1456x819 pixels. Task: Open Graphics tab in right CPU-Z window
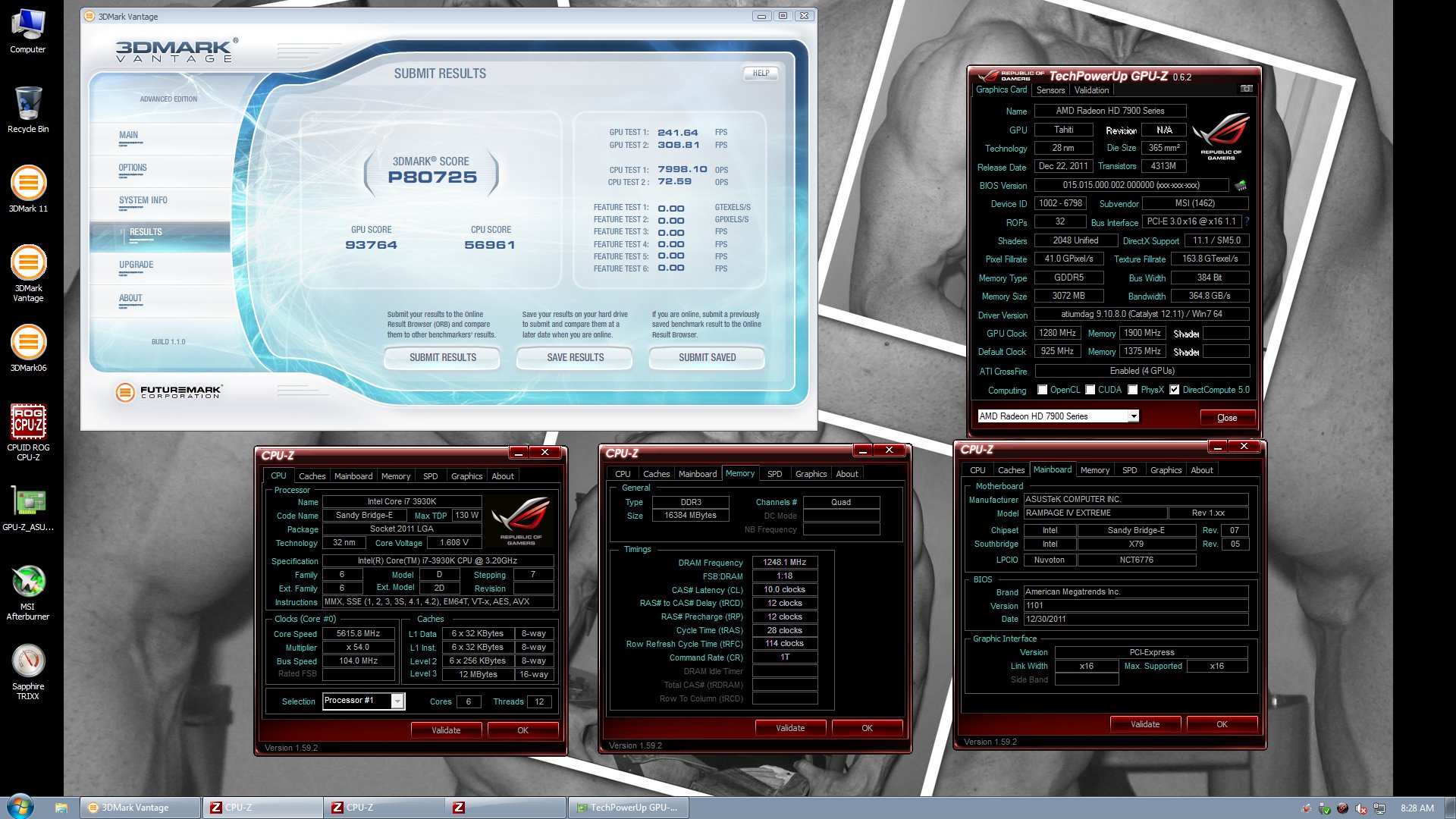(x=1166, y=470)
